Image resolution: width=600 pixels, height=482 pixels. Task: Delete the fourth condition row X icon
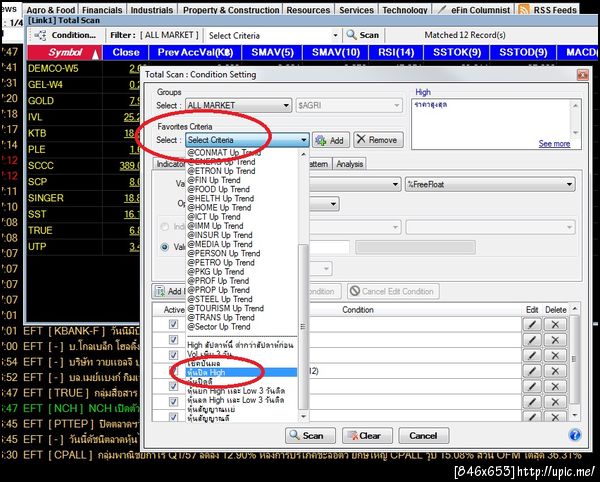pyautogui.click(x=555, y=371)
